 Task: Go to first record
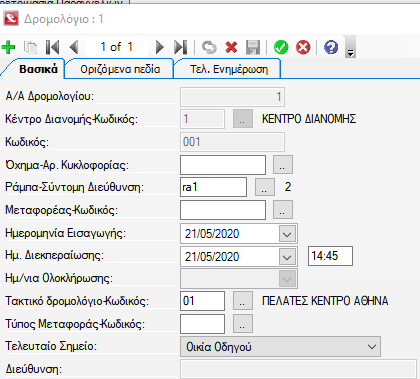point(53,47)
